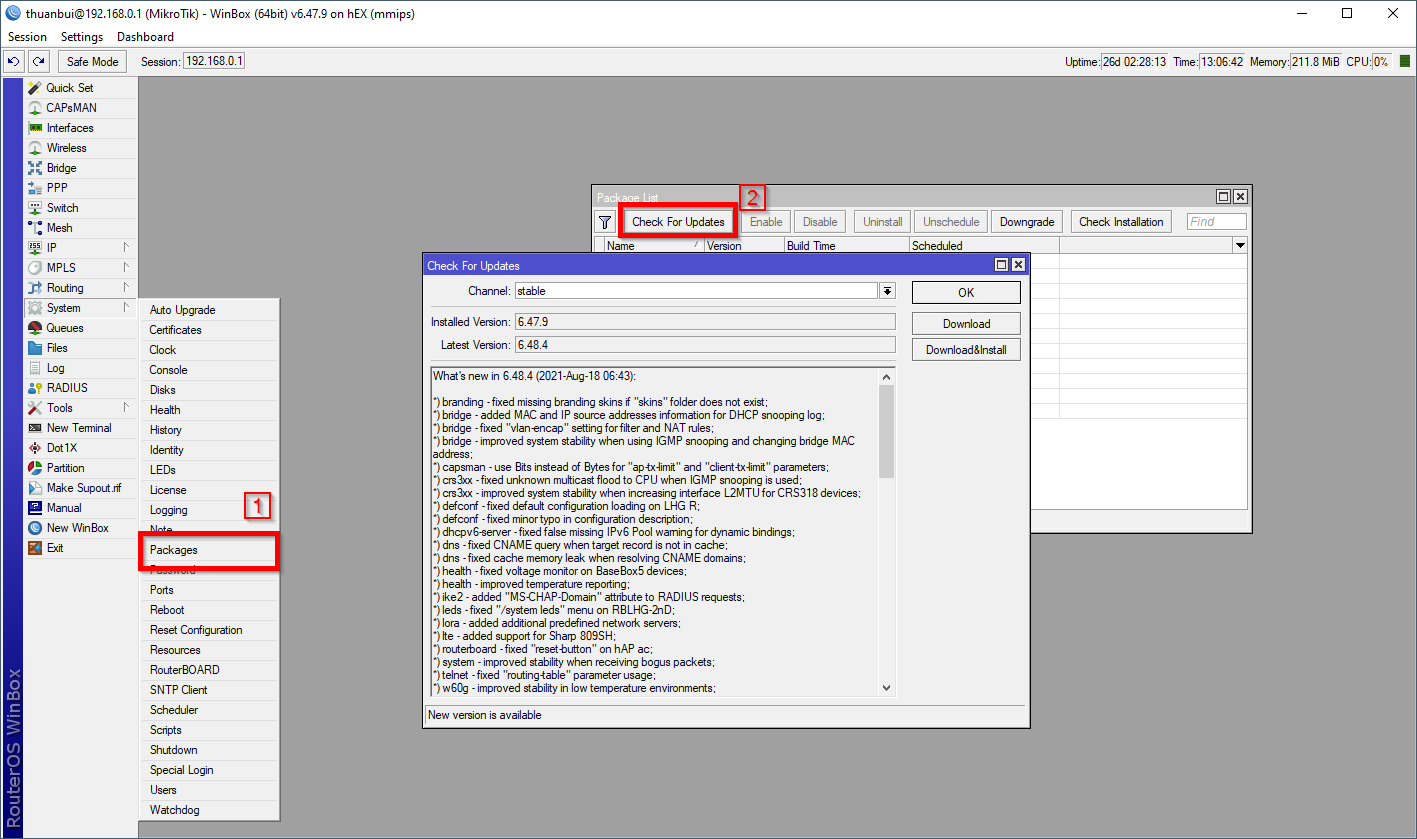The height and width of the screenshot is (839, 1417).
Task: Open the filter funnel in Package List
Action: (605, 222)
